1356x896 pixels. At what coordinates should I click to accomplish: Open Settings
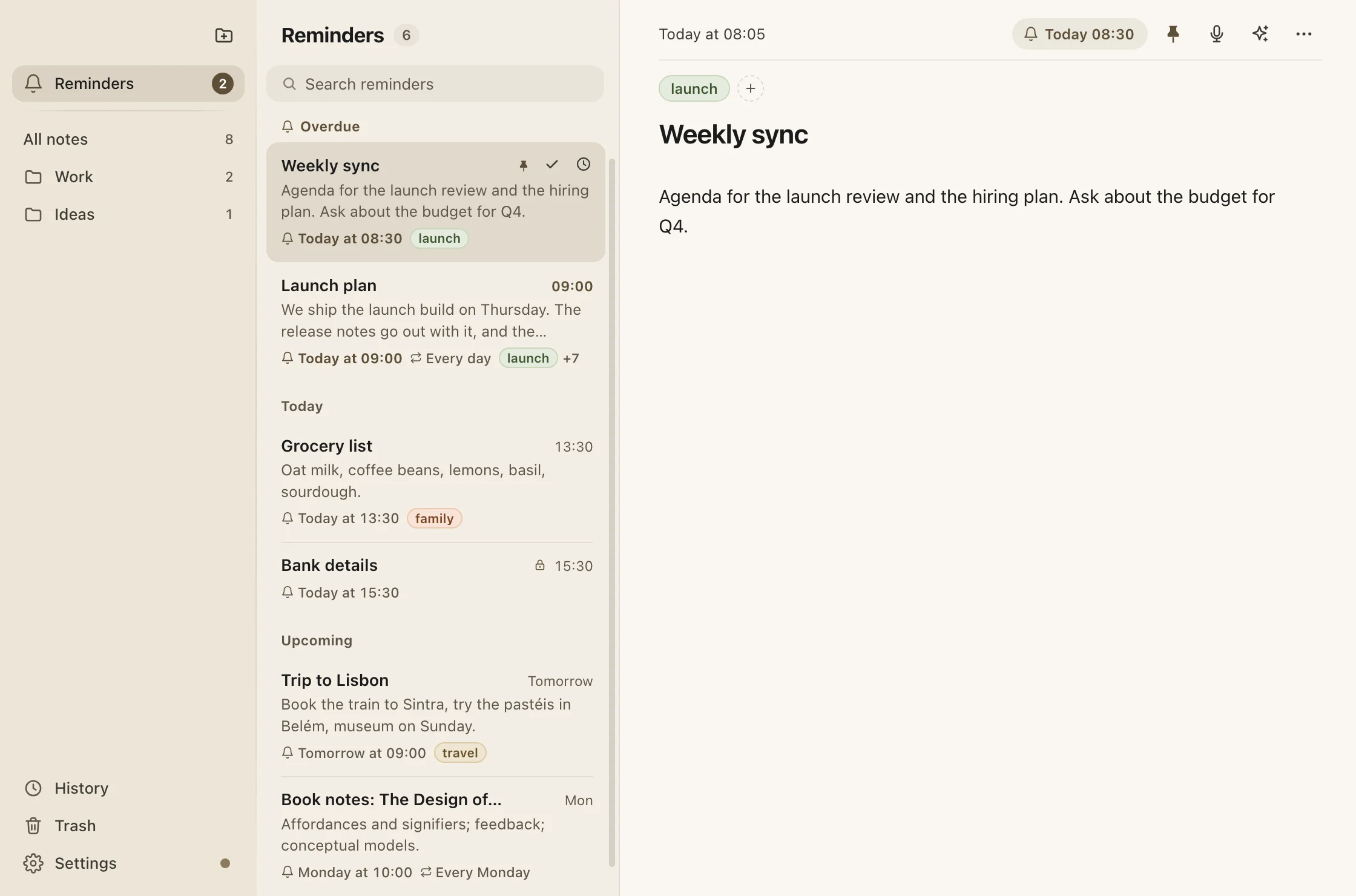(x=128, y=863)
